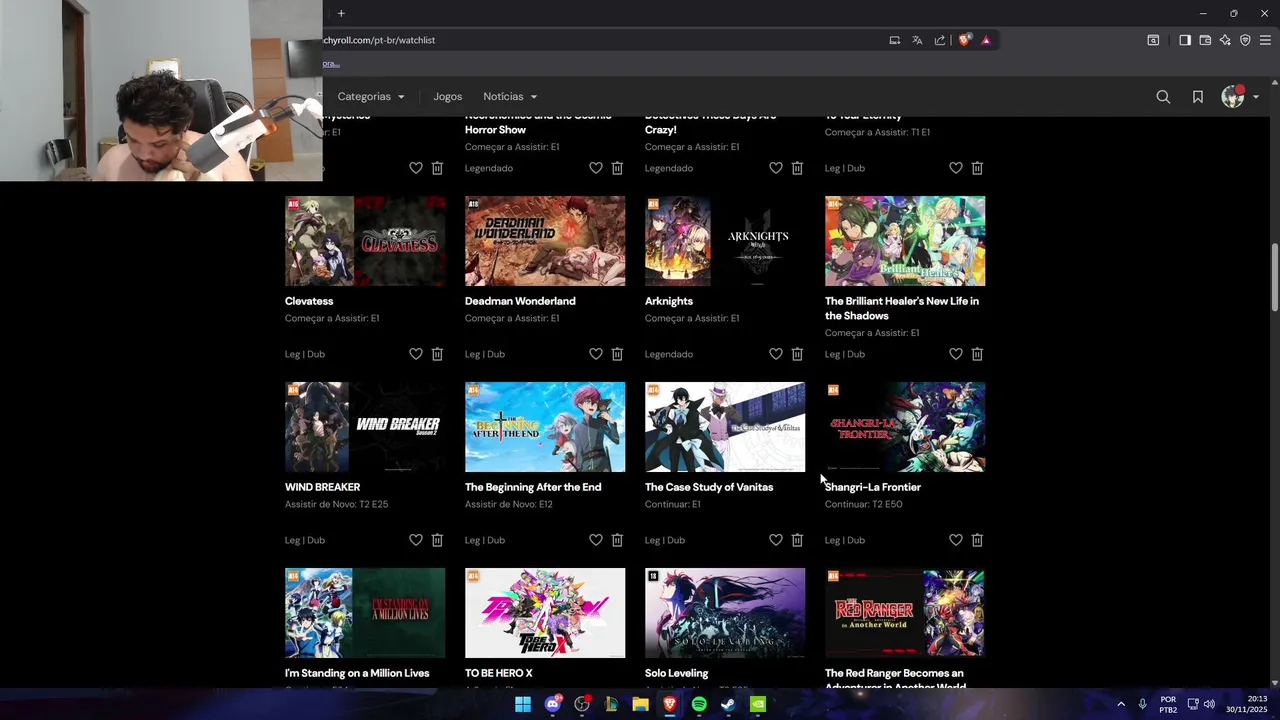This screenshot has height=720, width=1280.
Task: Open the Jogos menu item
Action: pyautogui.click(x=448, y=97)
